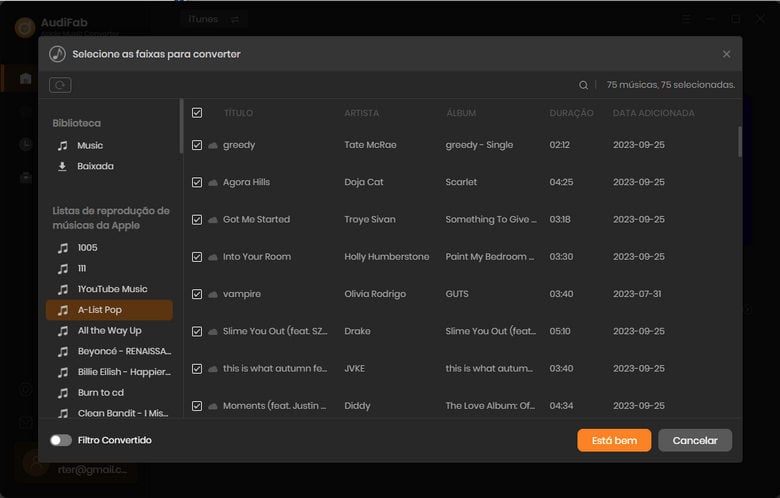Click the note icon of playlist 1005
780x498 pixels.
point(63,248)
